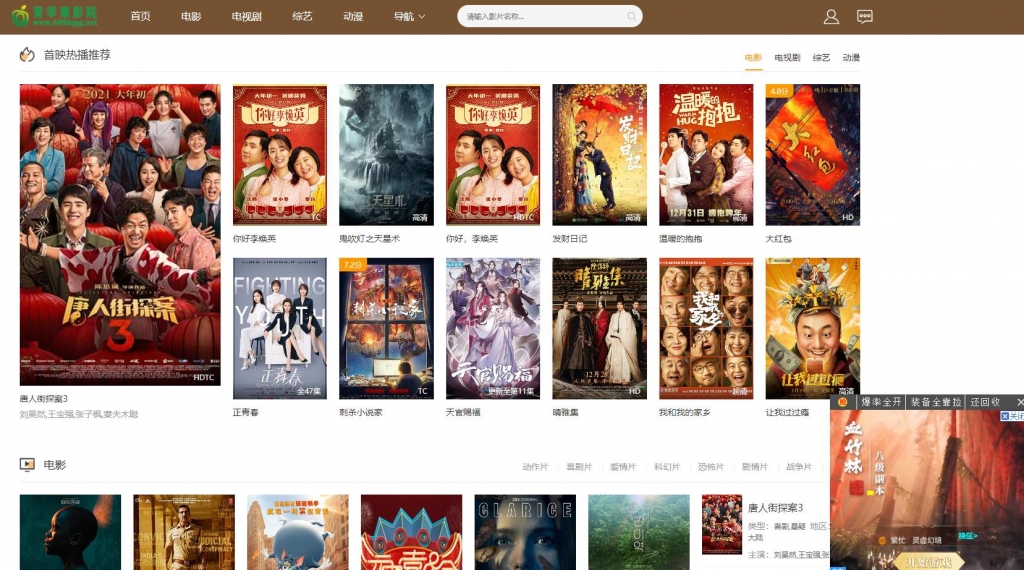Viewport: 1024px width, 570px height.
Task: Open 动漫 in the top navigation
Action: pyautogui.click(x=353, y=16)
